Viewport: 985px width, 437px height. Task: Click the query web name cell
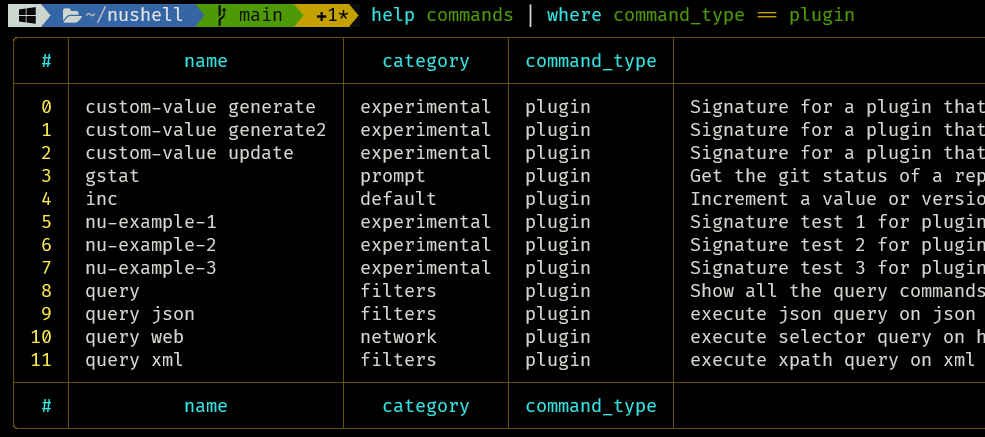click(134, 337)
